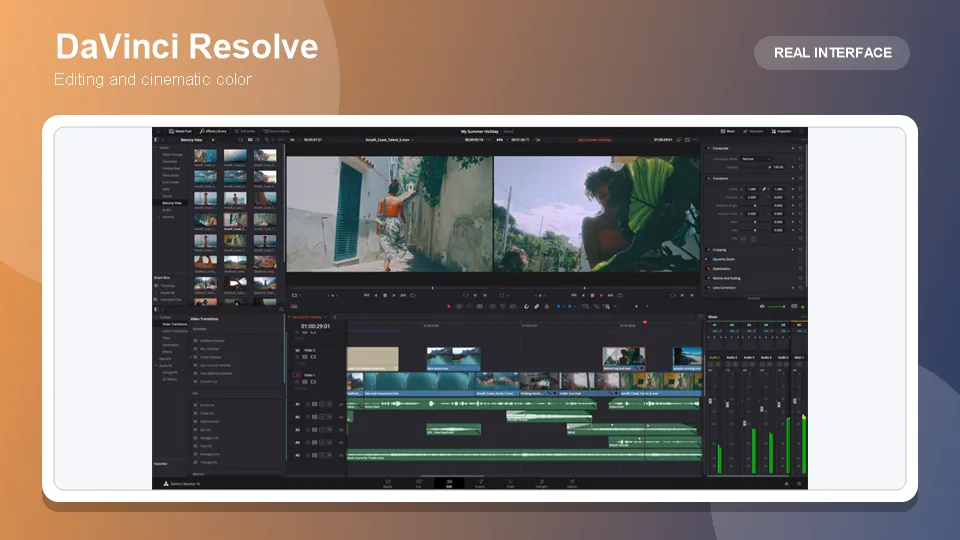The width and height of the screenshot is (960, 540).
Task: Toggle the Composite section enable dot
Action: [708, 148]
